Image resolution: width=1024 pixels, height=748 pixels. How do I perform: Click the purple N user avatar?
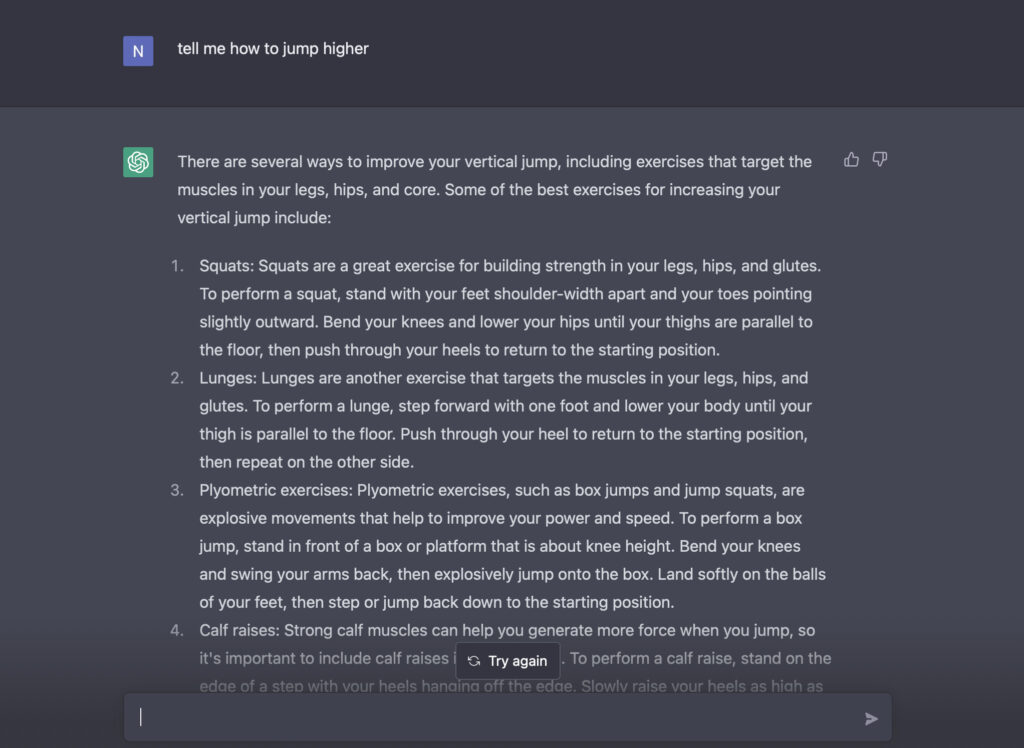point(138,51)
